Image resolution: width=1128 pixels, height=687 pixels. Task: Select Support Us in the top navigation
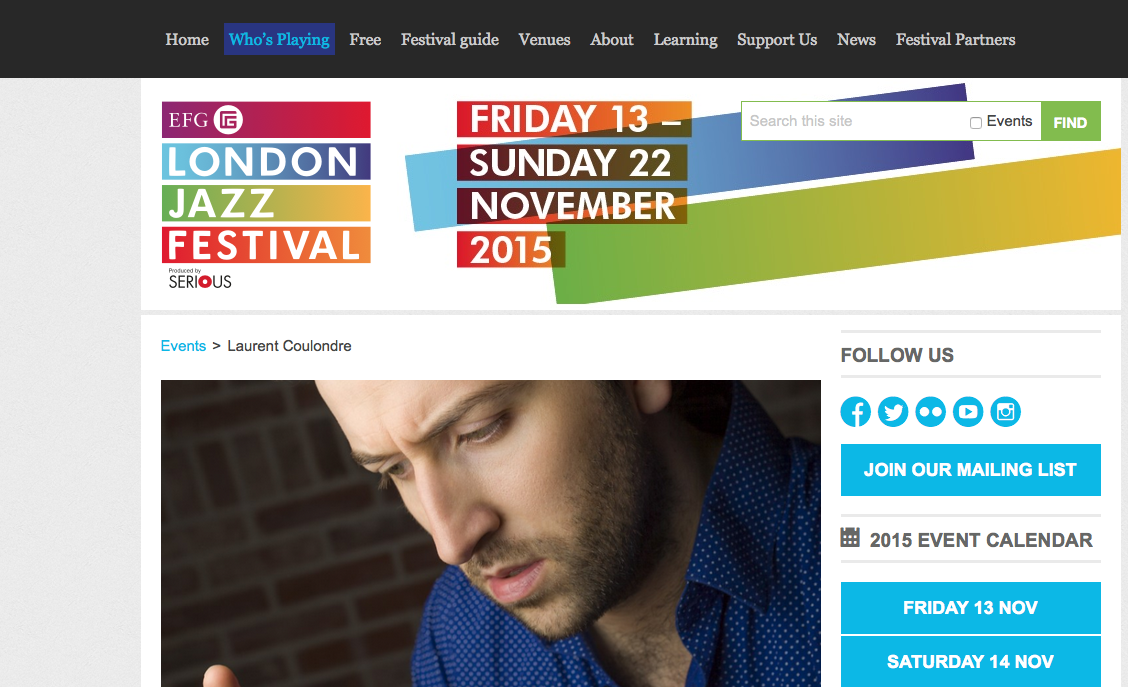[777, 40]
